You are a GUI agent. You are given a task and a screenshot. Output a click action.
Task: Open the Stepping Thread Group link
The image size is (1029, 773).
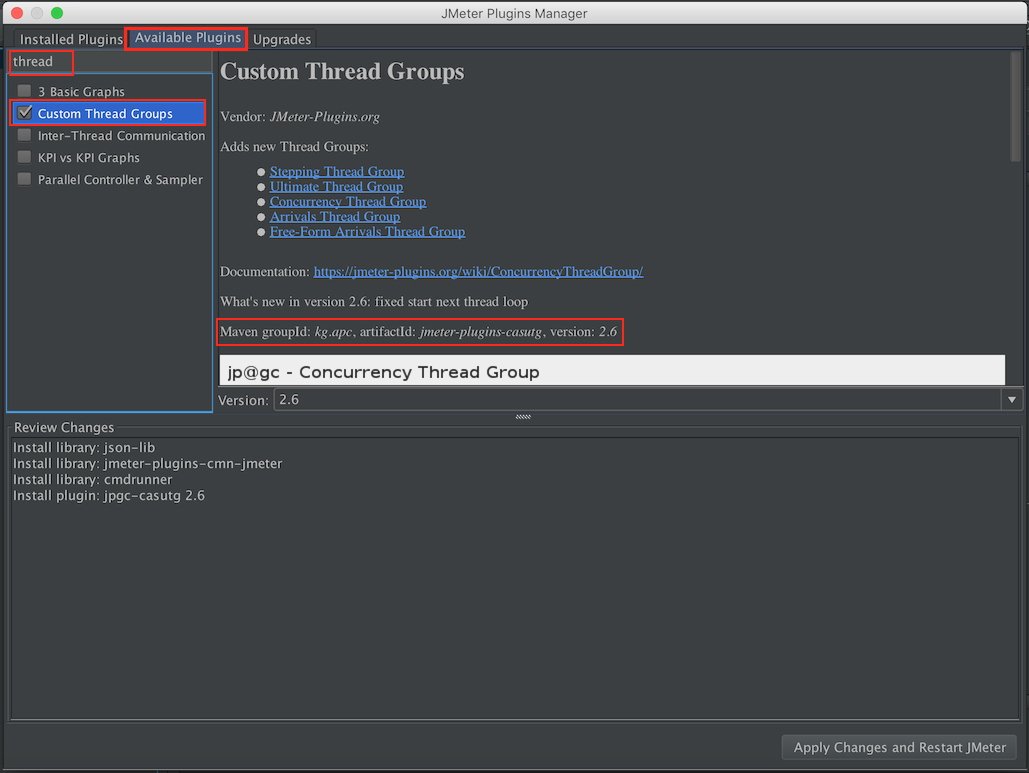pyautogui.click(x=337, y=172)
